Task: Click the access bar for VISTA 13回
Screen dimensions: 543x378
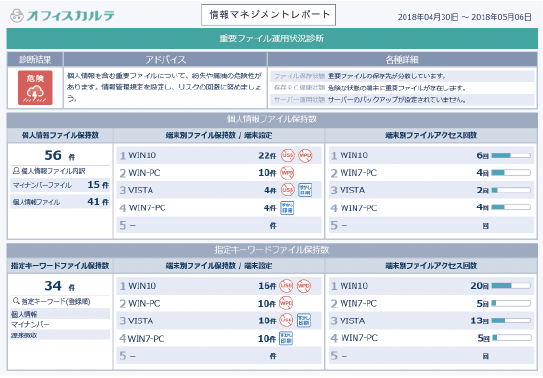Action: click(x=511, y=321)
